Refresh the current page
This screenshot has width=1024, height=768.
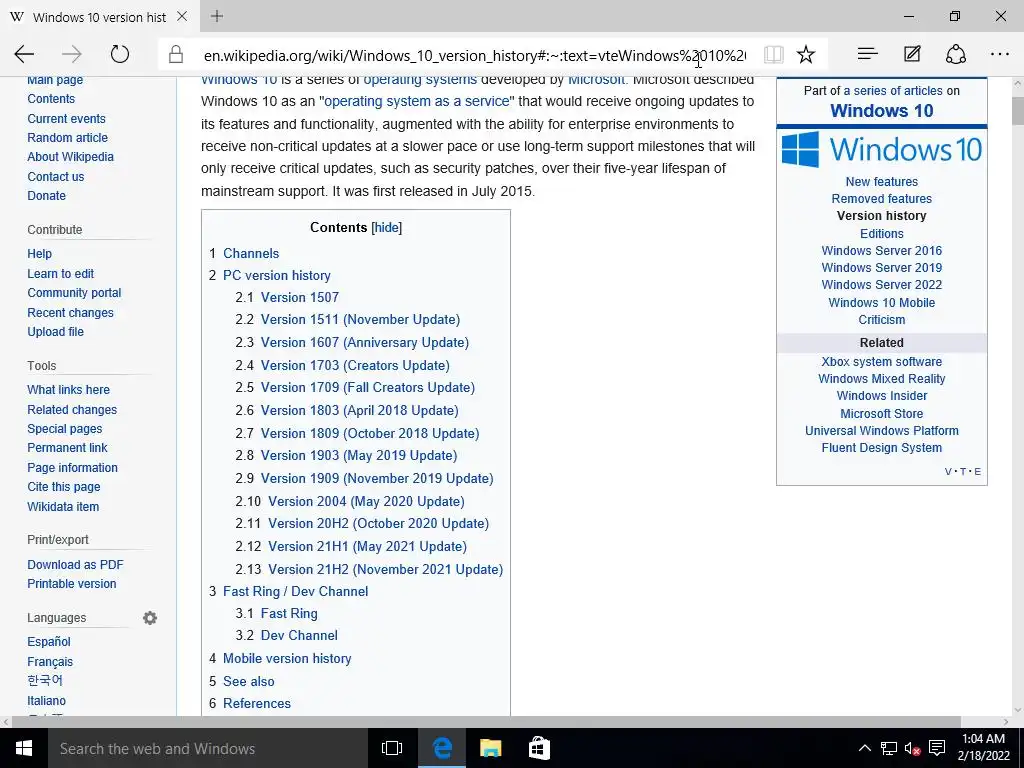click(x=120, y=54)
